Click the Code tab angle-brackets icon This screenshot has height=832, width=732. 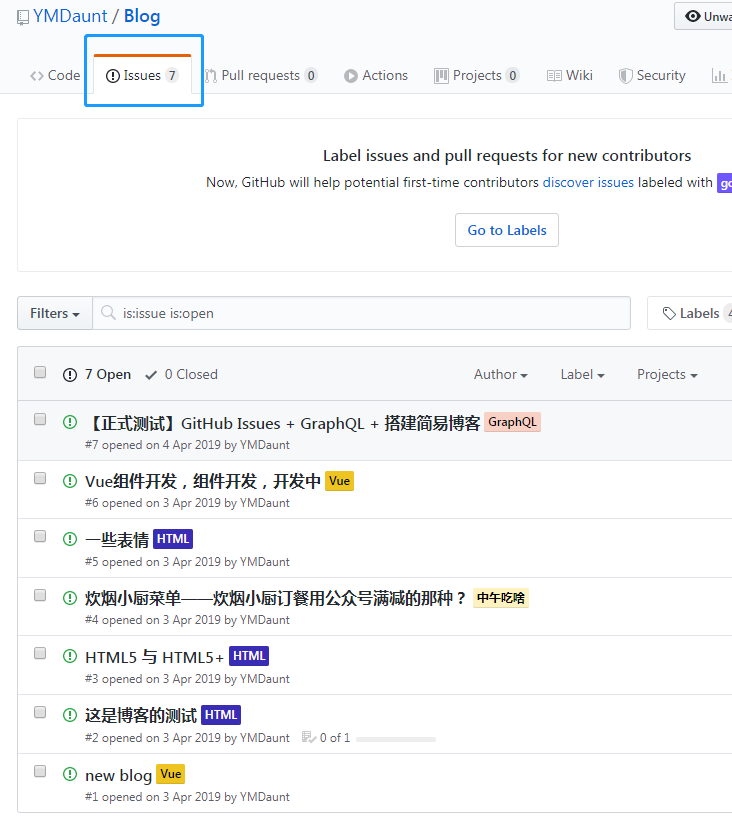37,76
